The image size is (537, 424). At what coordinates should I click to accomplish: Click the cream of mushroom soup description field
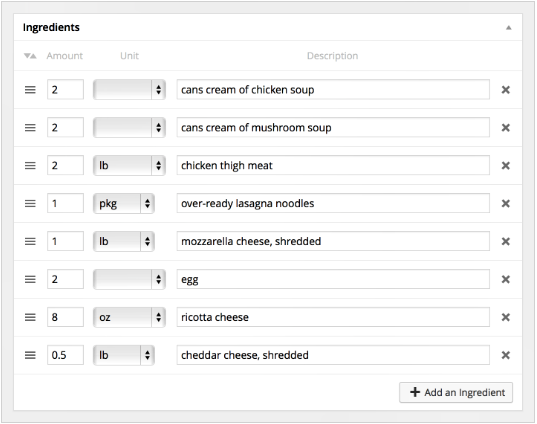333,128
